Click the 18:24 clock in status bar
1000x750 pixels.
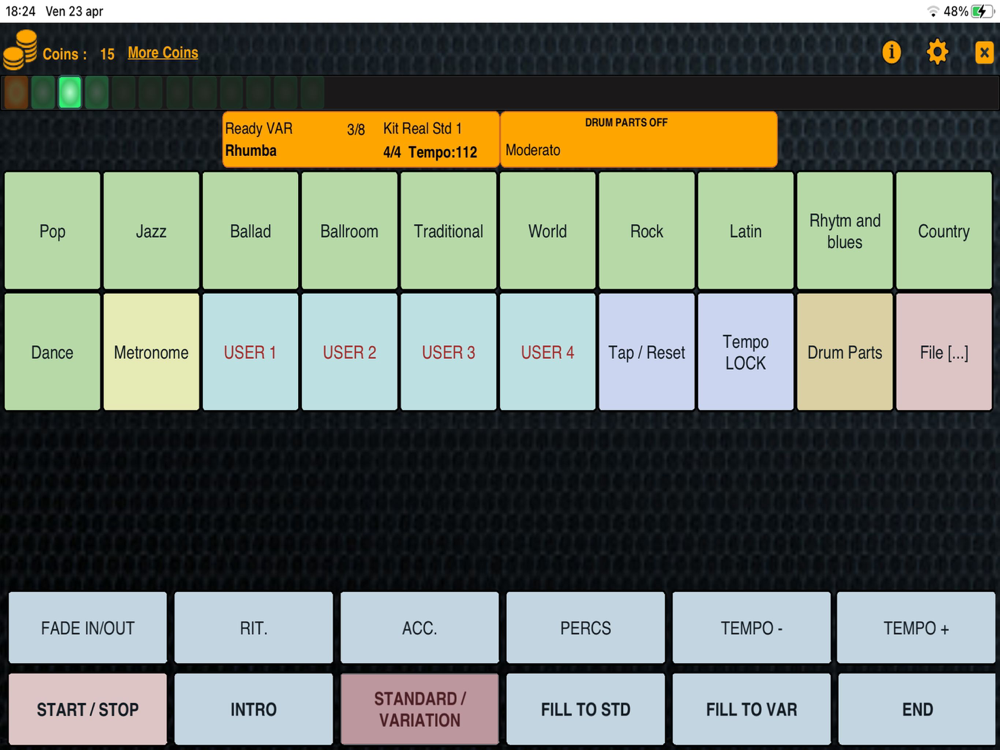pos(20,11)
